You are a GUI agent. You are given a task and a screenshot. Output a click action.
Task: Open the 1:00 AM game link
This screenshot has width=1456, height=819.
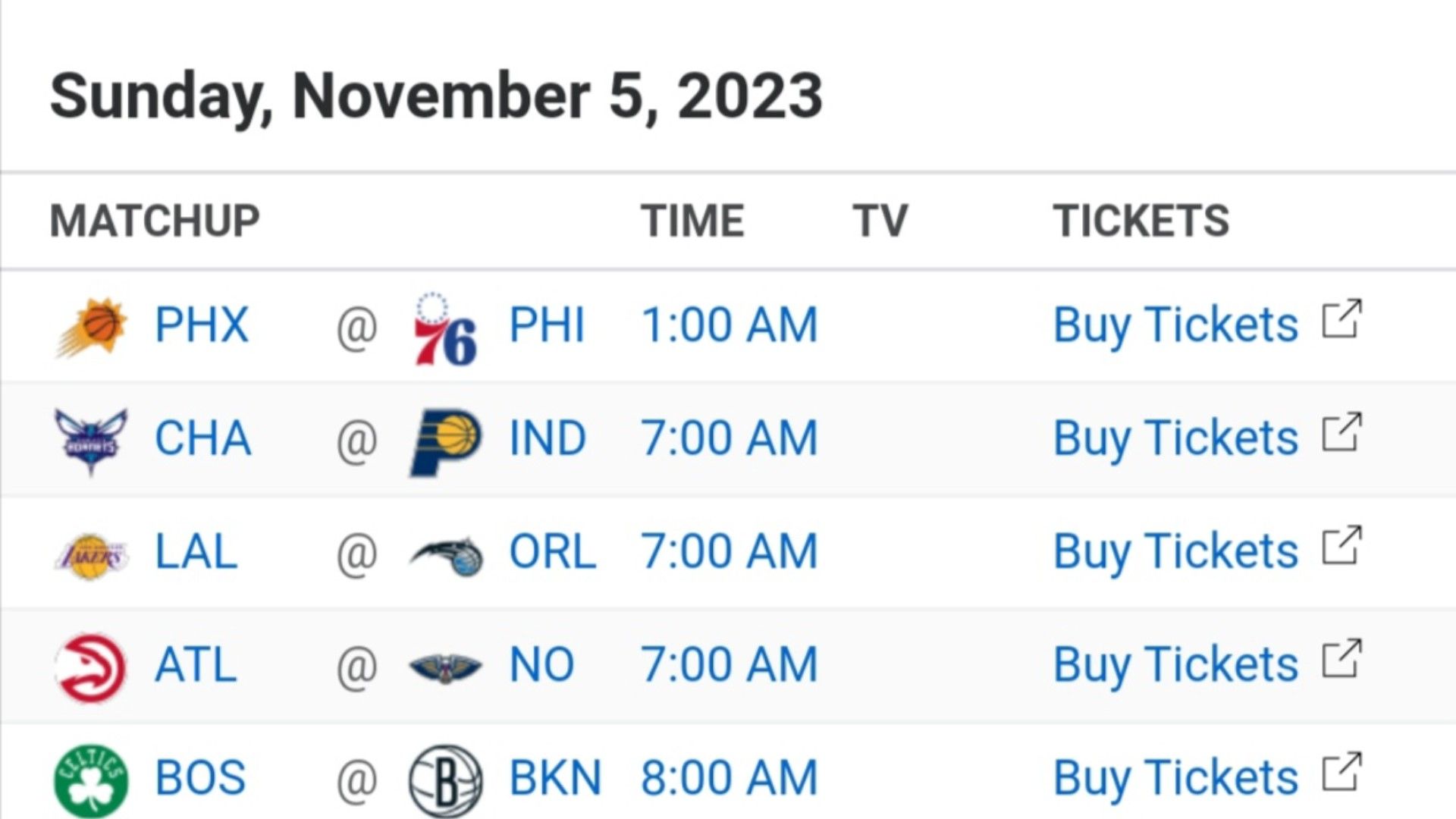[730, 325]
